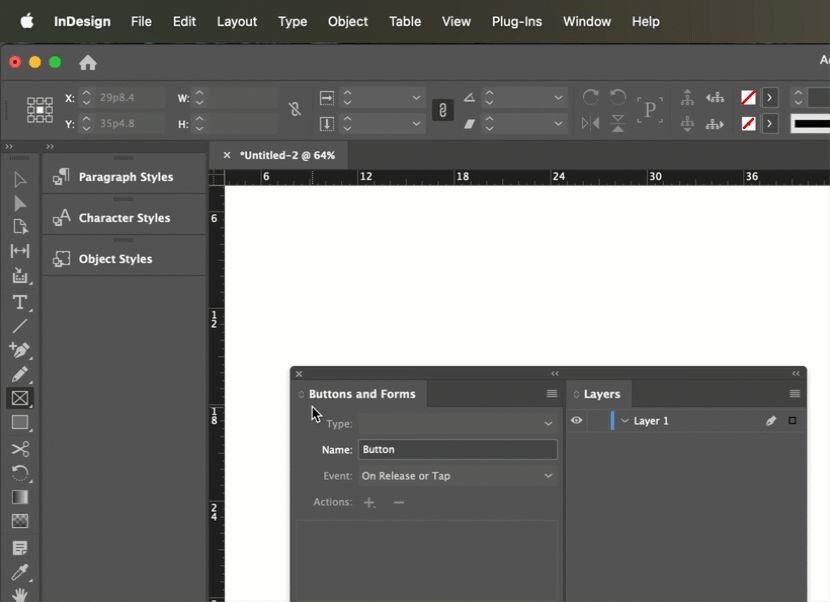Toggle constrain proportions for scaling link
Image resolution: width=830 pixels, height=602 pixels.
[x=443, y=110]
